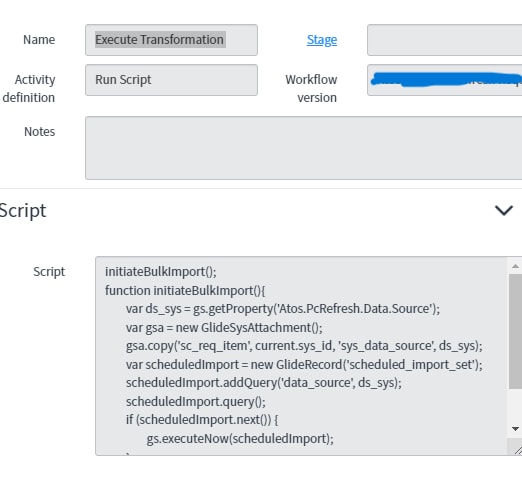Collapse the Script section chevron
The height and width of the screenshot is (483, 522).
[x=504, y=210]
